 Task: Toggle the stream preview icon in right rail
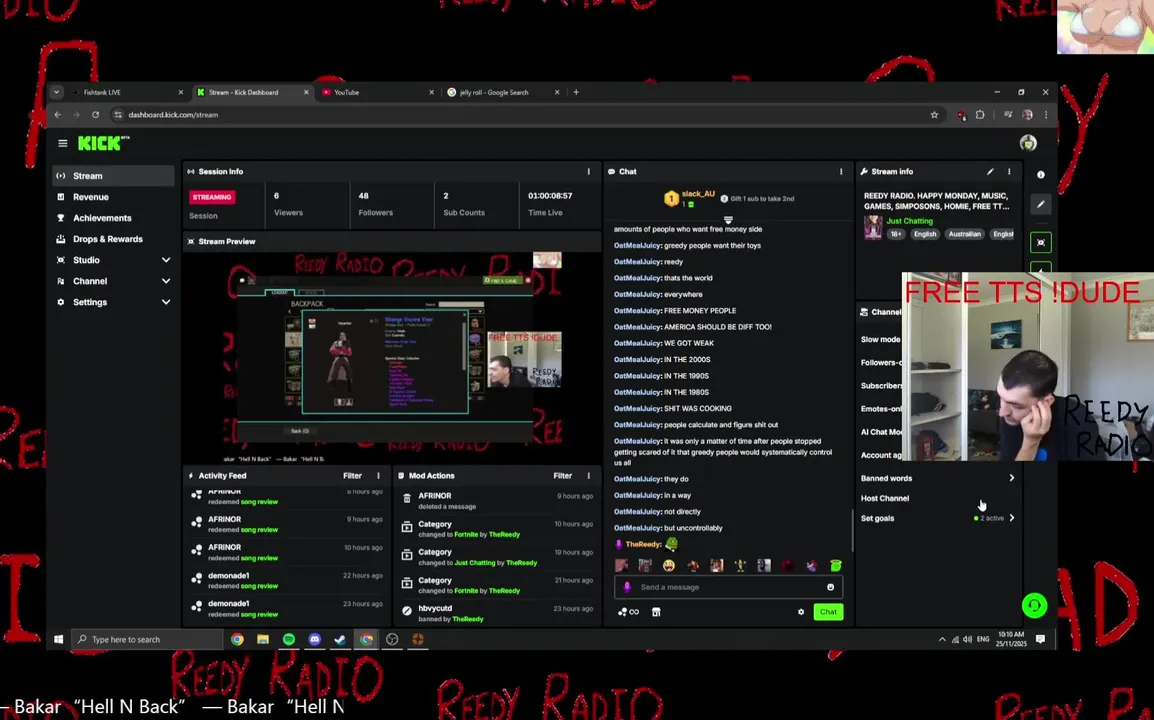[x=1041, y=242]
